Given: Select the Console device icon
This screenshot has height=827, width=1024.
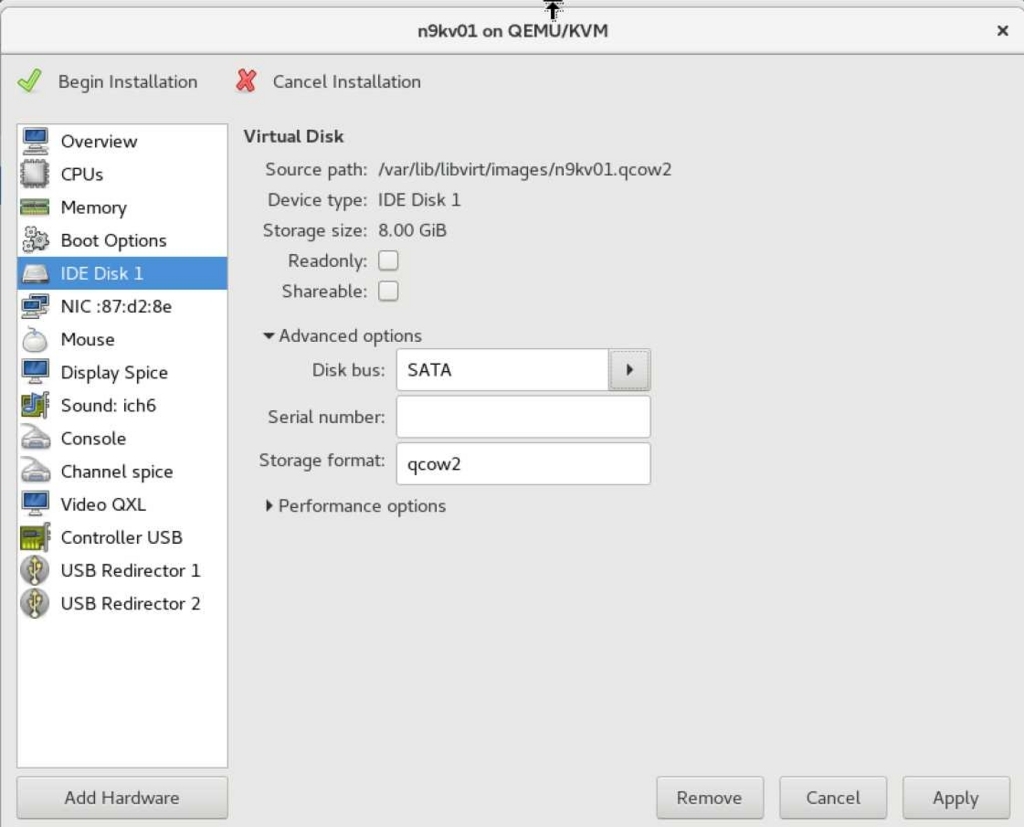Looking at the screenshot, I should [x=35, y=438].
